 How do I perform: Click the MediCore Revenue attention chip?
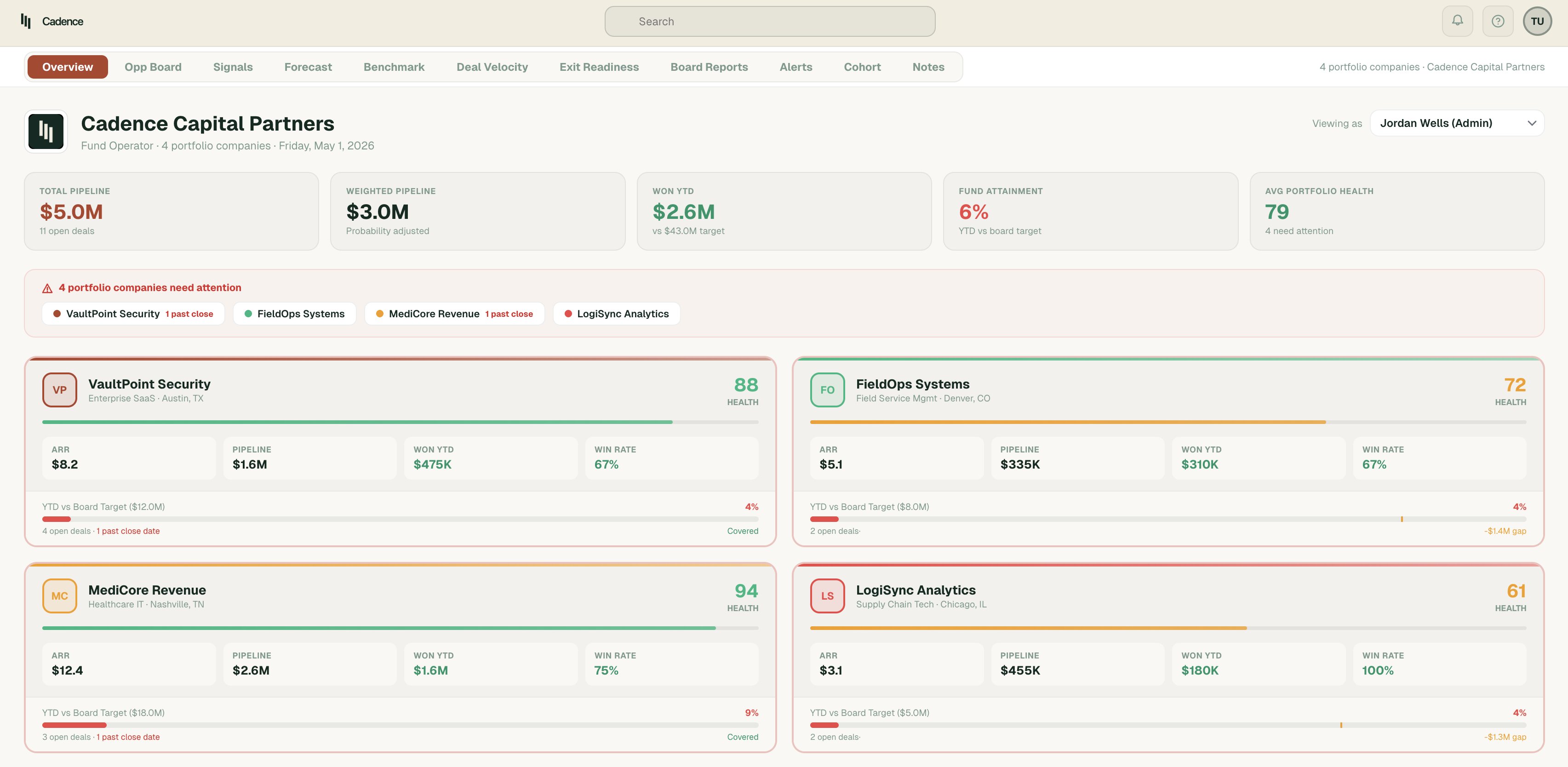[x=455, y=314]
